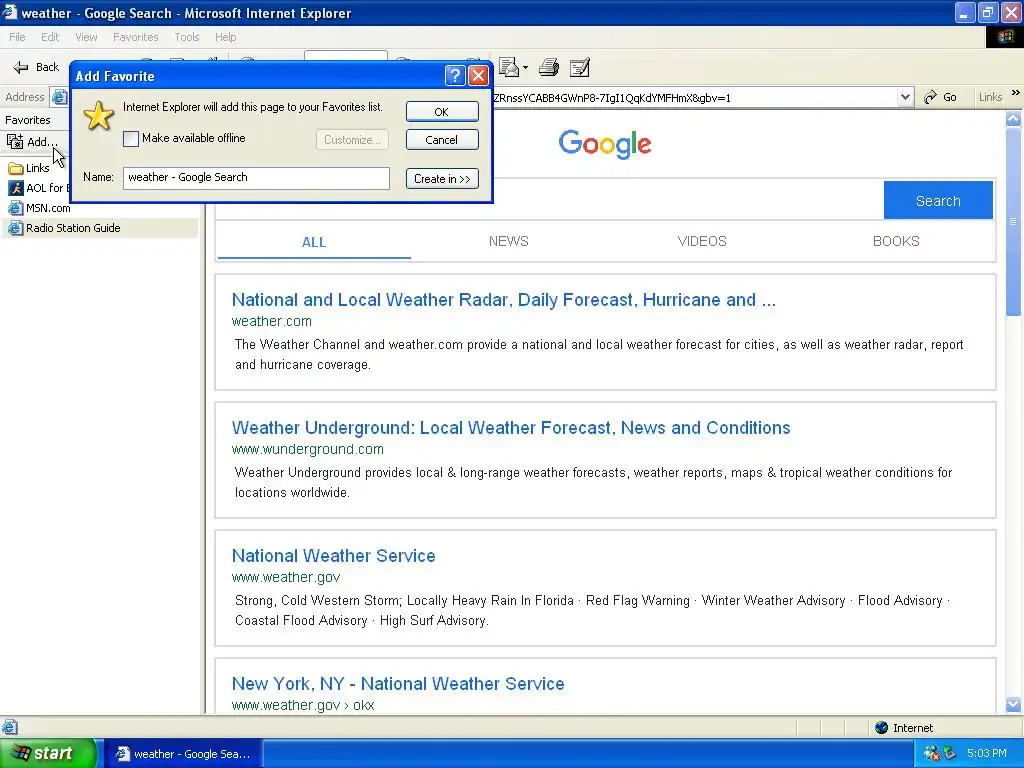Image resolution: width=1024 pixels, height=768 pixels.
Task: Click the Windows flag throbber icon
Action: coord(1005,37)
